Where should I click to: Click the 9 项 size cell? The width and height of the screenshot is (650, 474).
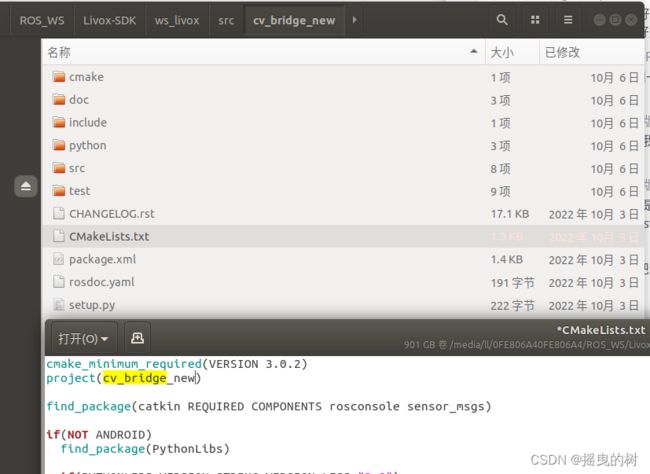(500, 192)
